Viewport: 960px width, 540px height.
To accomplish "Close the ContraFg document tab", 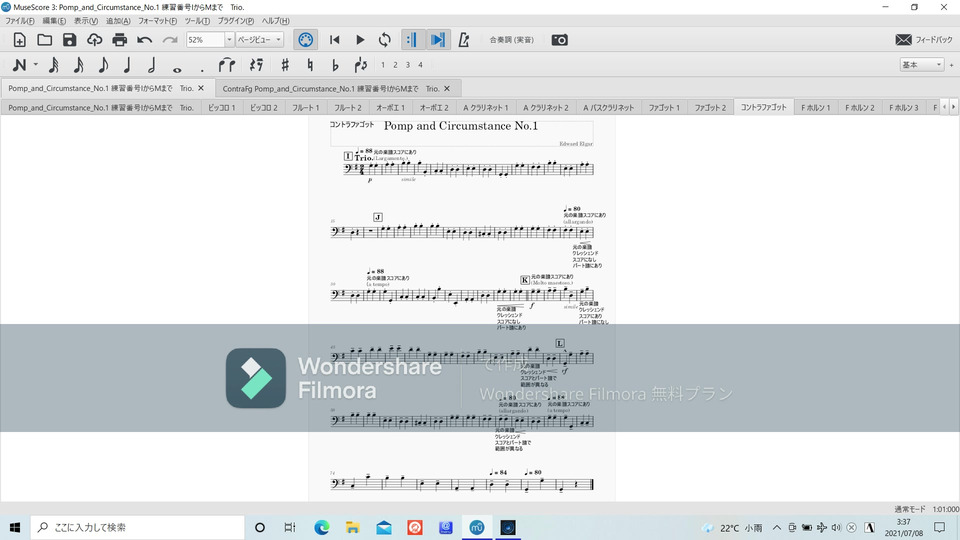I will point(447,89).
